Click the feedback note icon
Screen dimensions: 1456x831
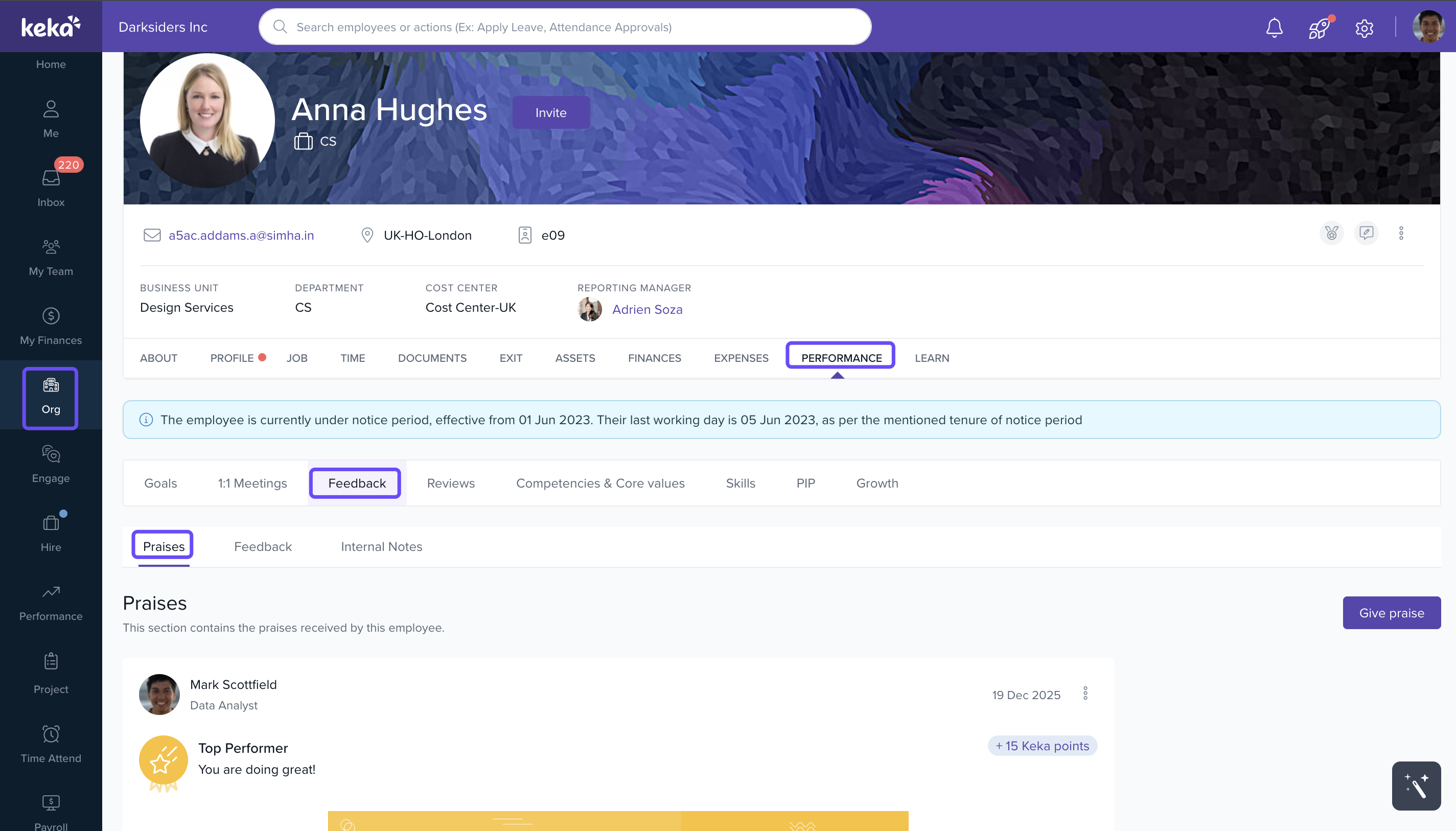click(x=1366, y=233)
